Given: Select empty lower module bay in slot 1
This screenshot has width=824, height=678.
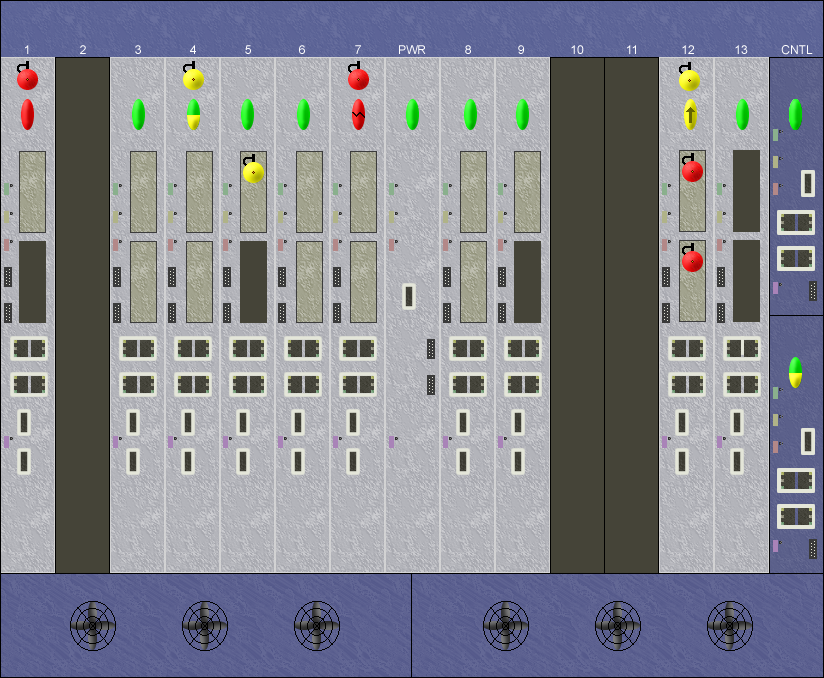Looking at the screenshot, I should [33, 282].
